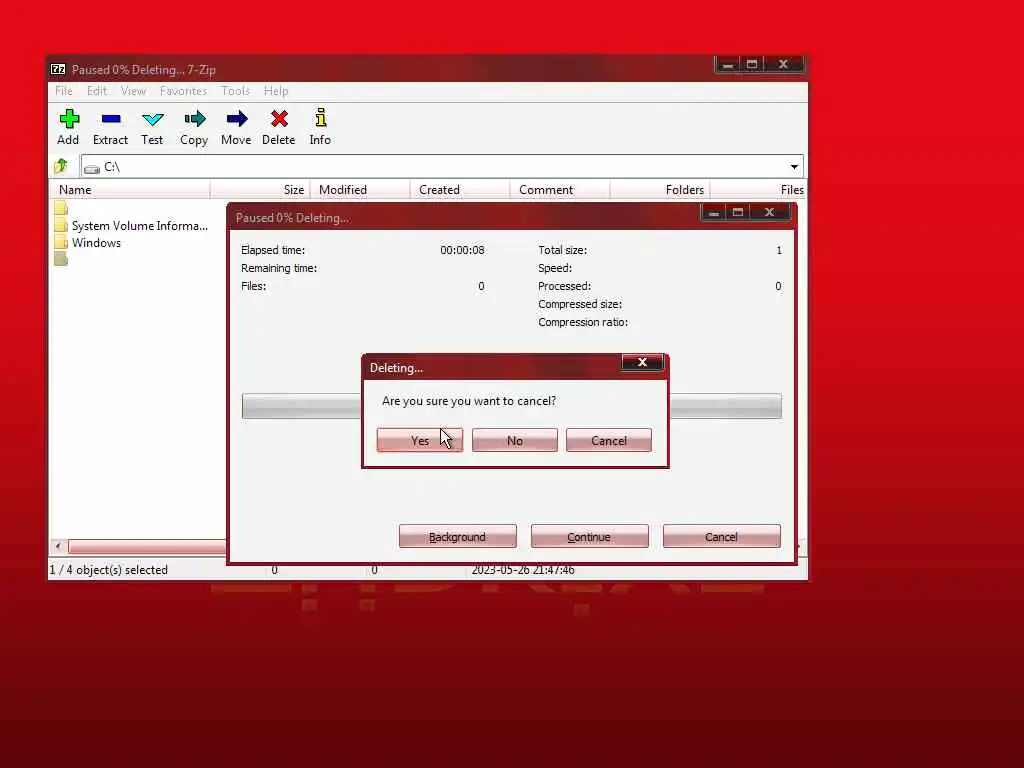Minimize the 7-Zip main window

pos(728,64)
